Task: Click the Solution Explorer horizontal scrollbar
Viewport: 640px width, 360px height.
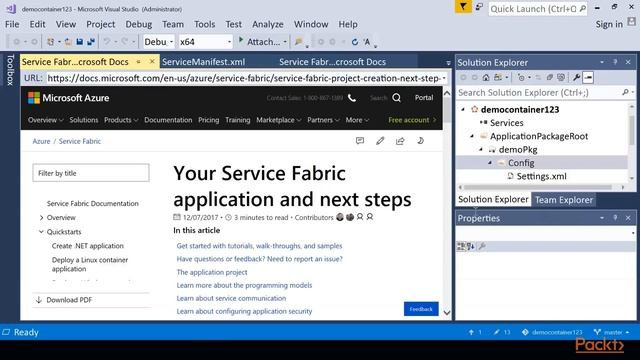Action: point(538,187)
